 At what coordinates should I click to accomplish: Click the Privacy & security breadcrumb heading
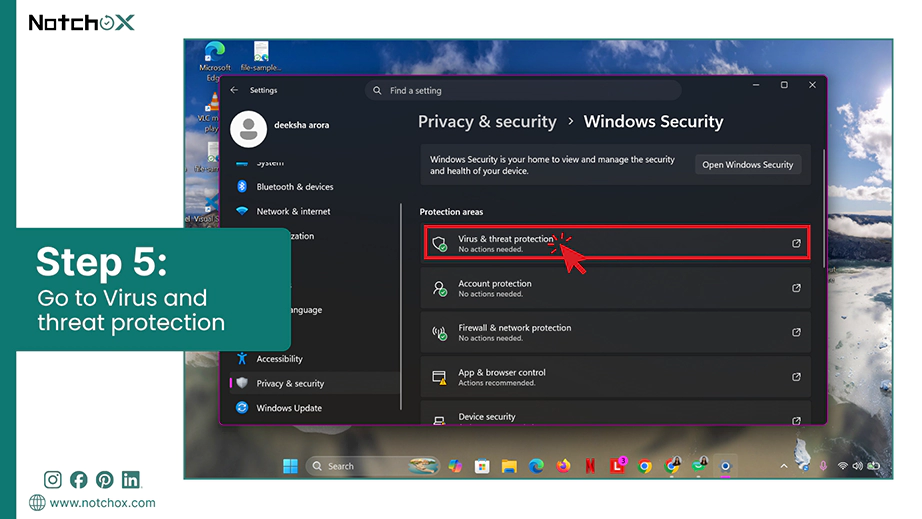487,122
